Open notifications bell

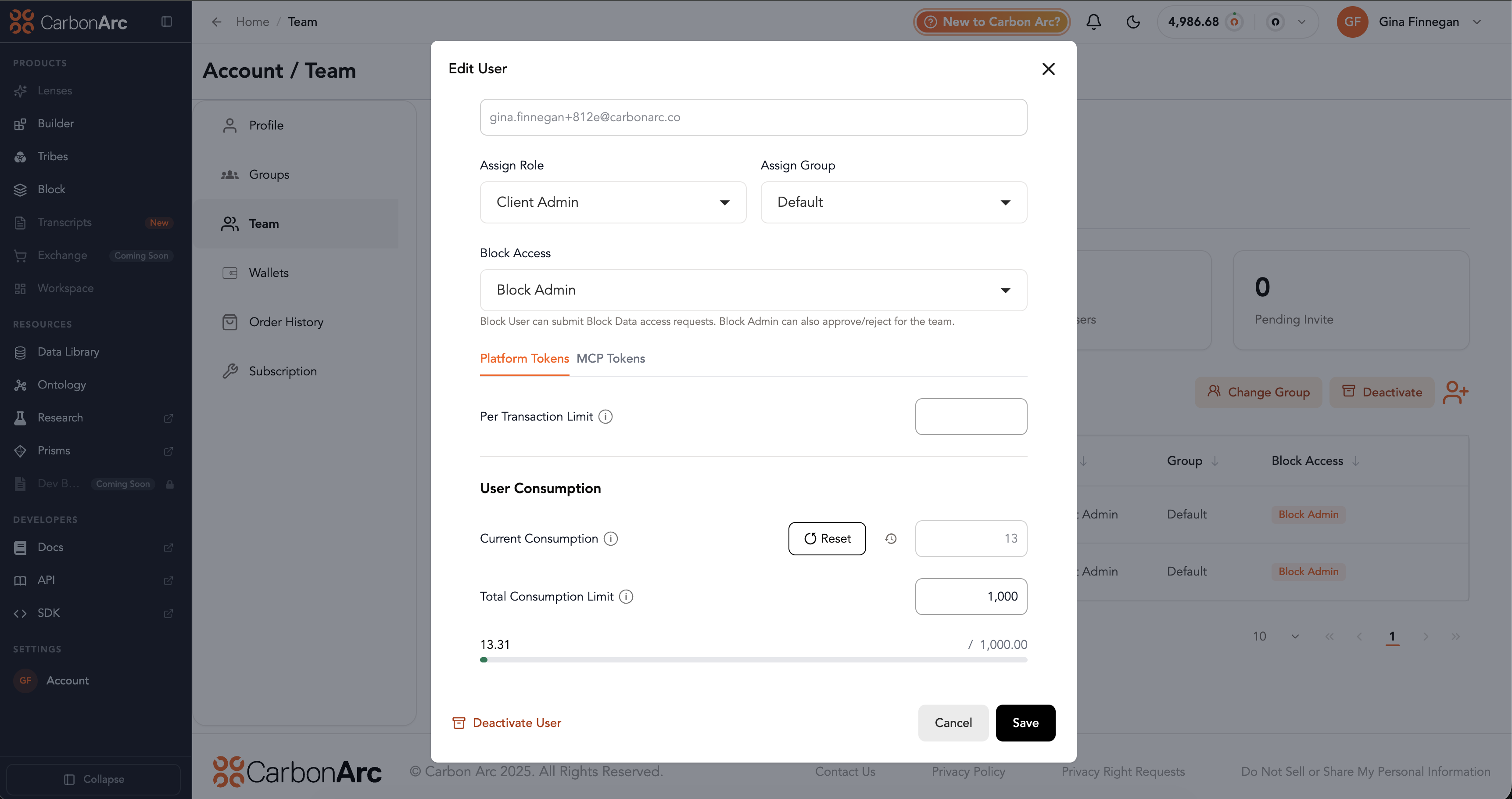(1093, 22)
